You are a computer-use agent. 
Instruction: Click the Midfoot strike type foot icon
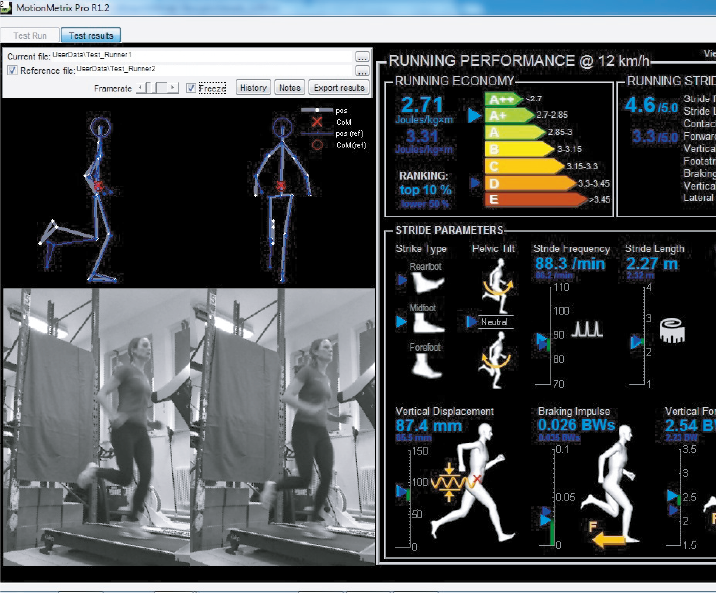coord(428,322)
